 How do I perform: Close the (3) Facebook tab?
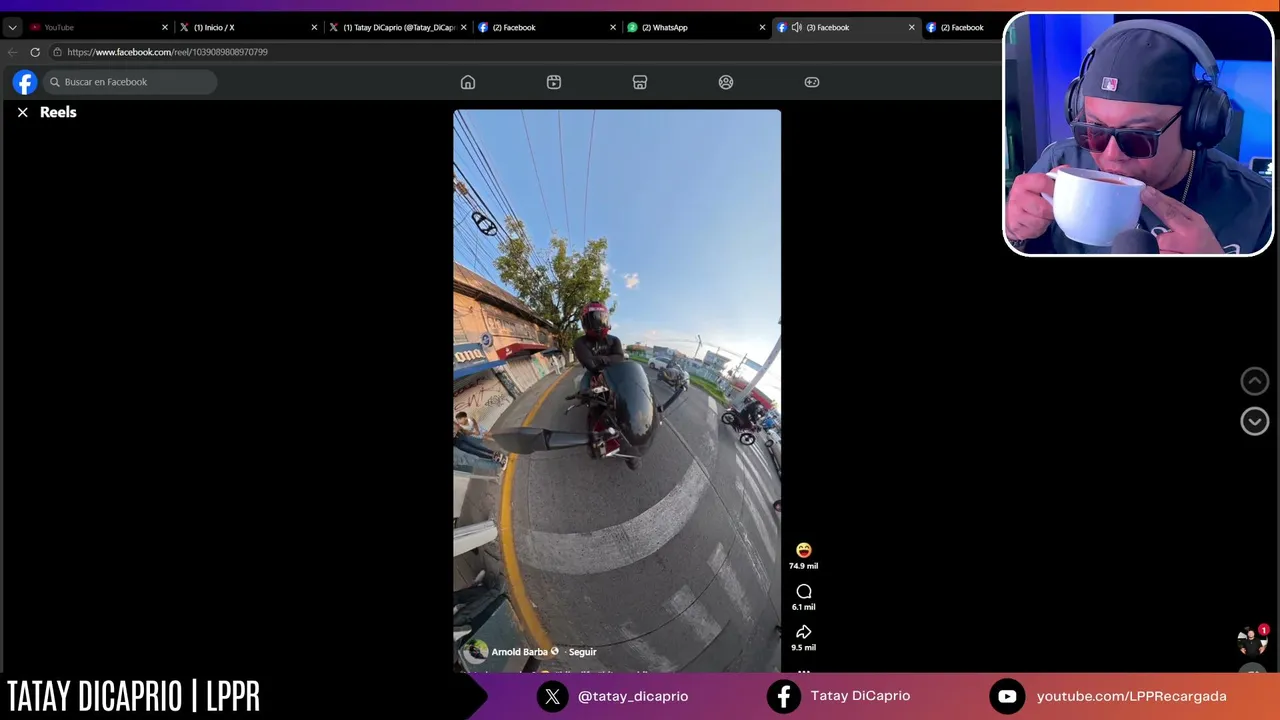911,27
